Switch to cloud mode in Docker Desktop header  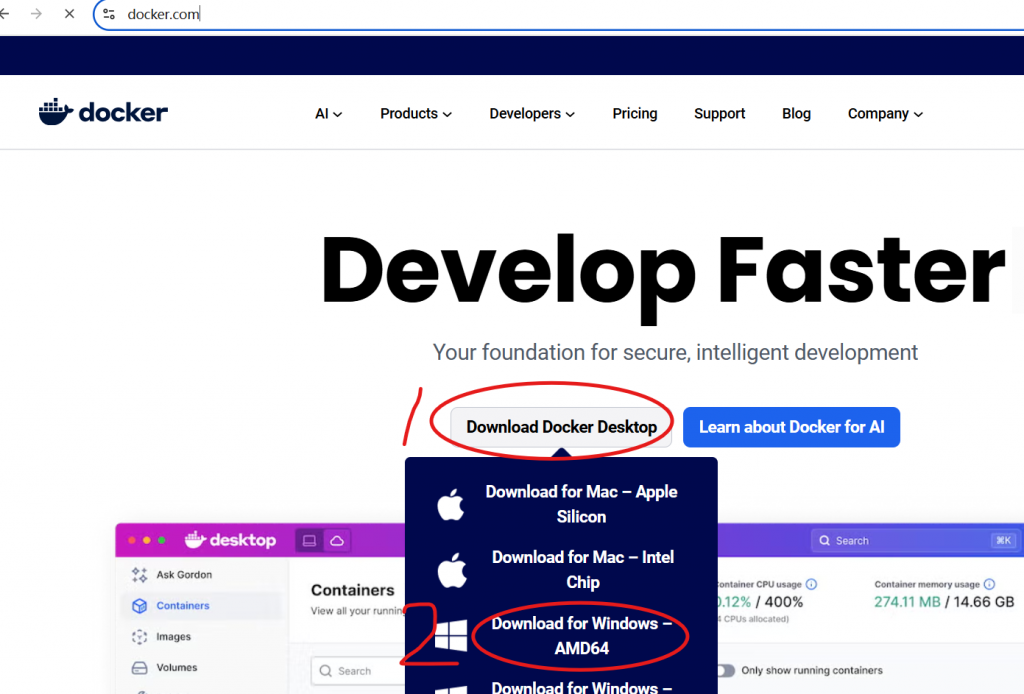click(337, 540)
